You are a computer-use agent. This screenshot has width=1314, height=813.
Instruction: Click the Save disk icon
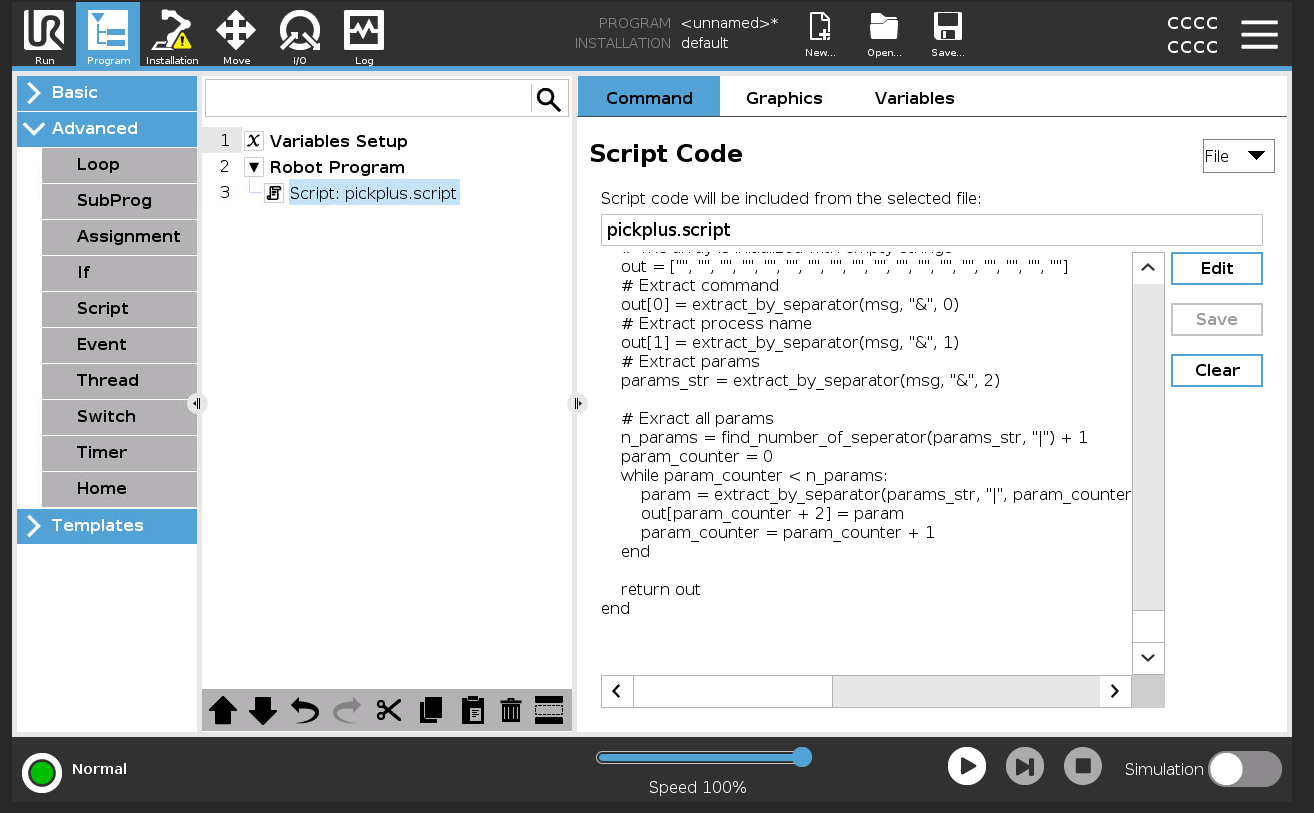948,35
